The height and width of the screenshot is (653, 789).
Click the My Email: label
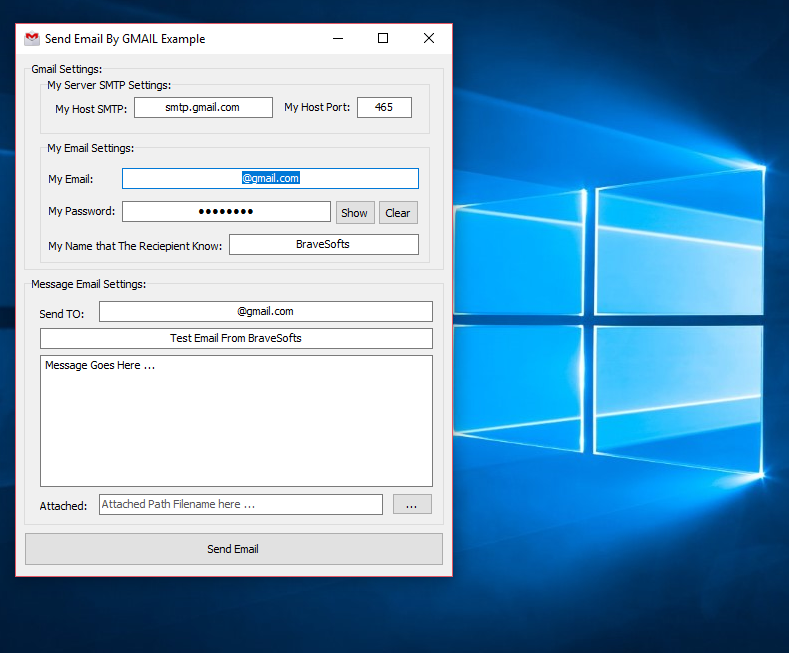point(70,180)
